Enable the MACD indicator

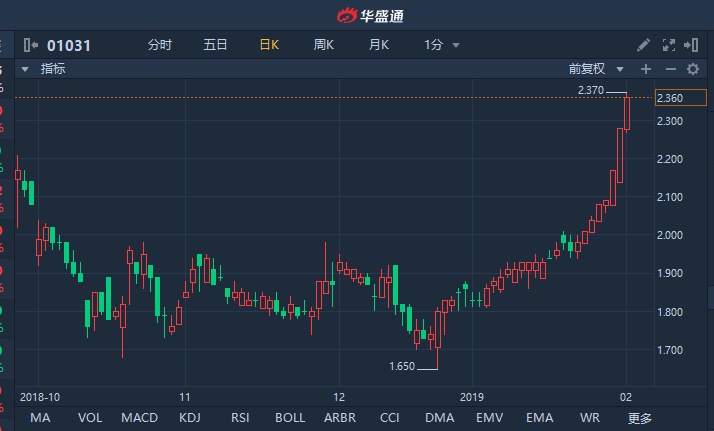tap(139, 418)
